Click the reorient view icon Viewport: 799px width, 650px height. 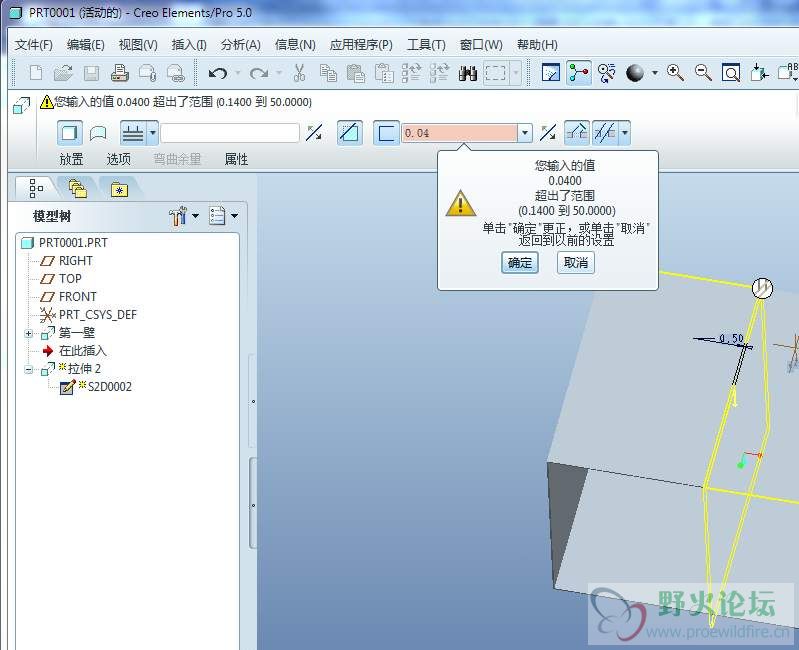[759, 73]
